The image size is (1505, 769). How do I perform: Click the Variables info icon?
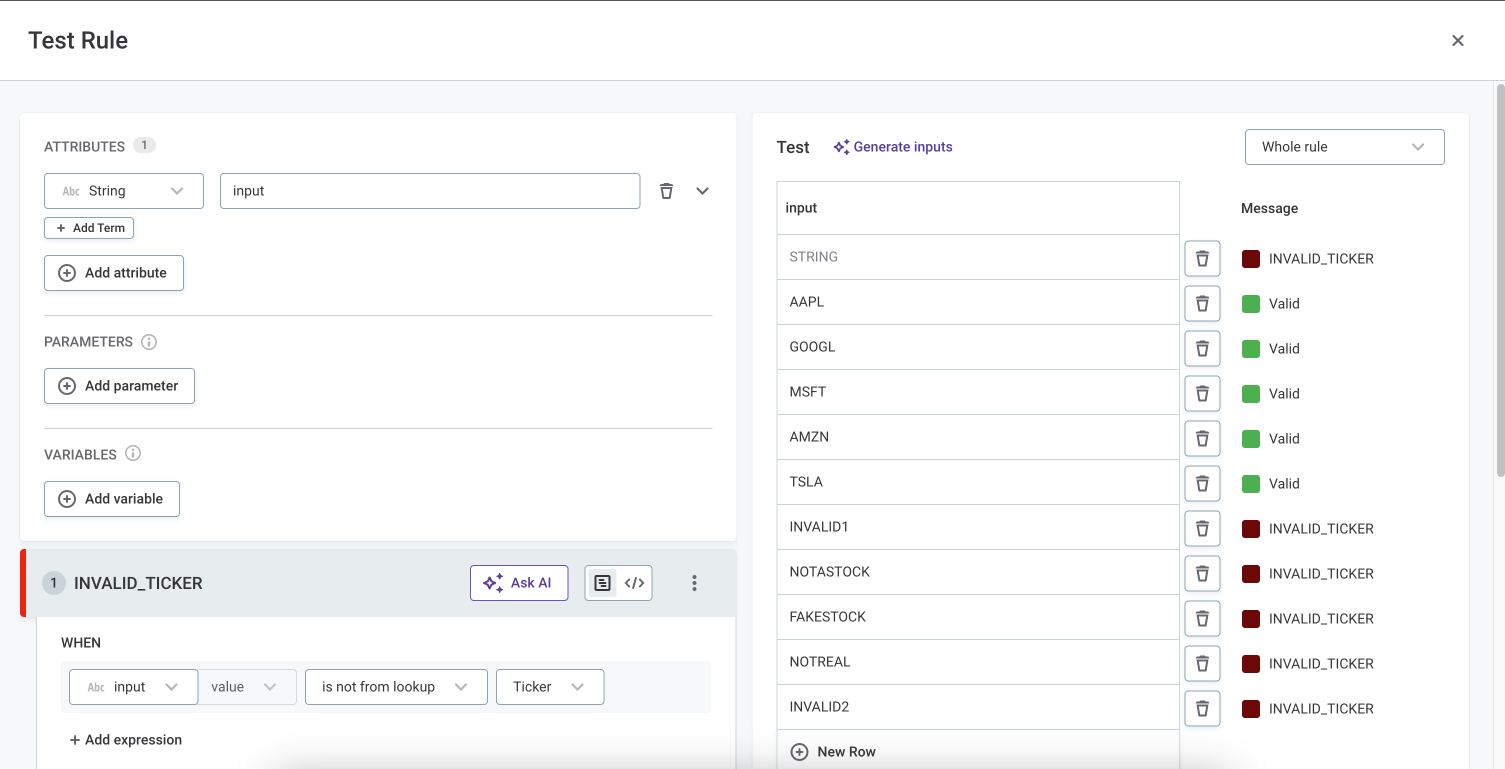(133, 454)
